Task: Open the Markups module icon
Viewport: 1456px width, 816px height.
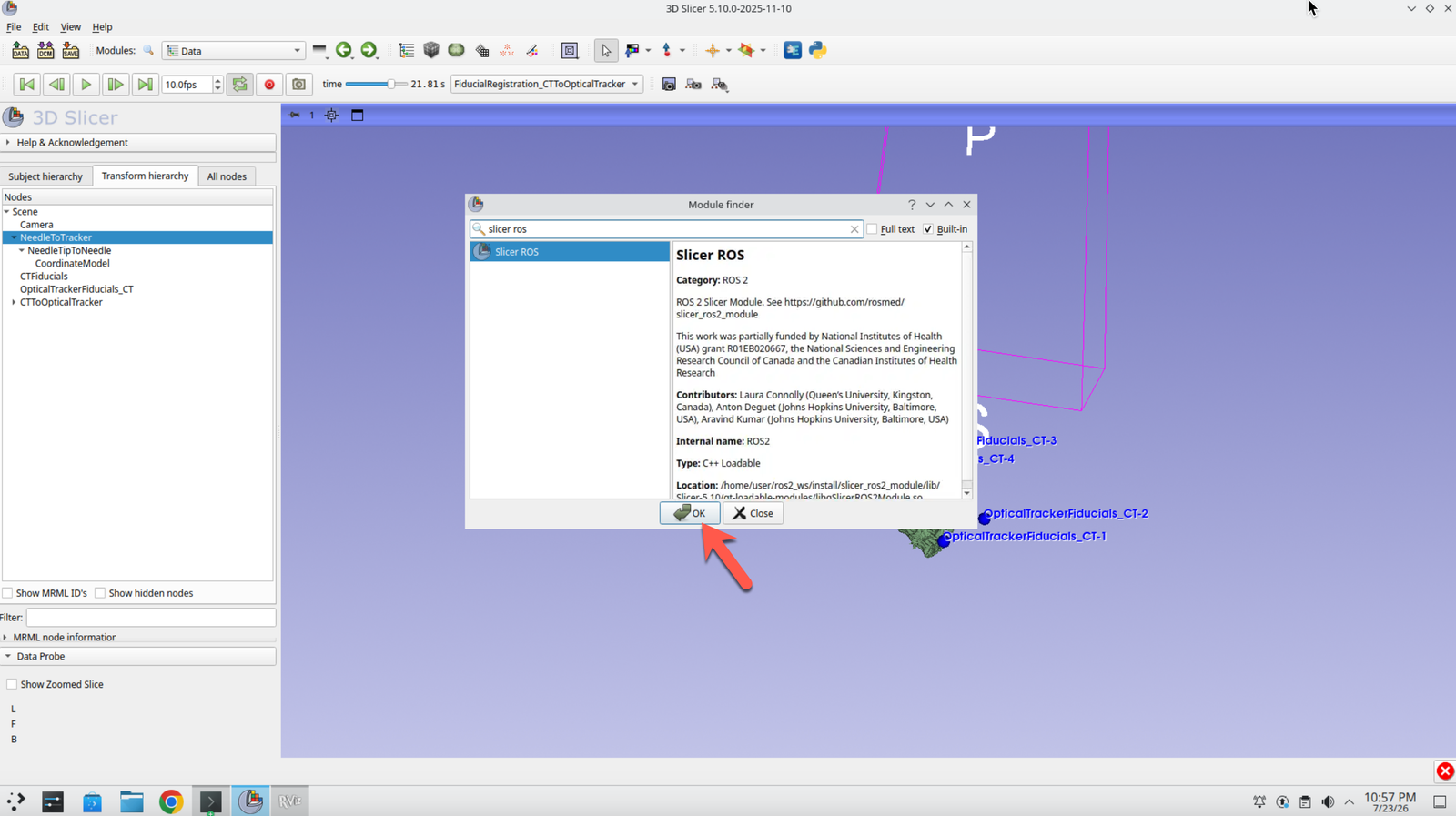Action: tap(507, 51)
